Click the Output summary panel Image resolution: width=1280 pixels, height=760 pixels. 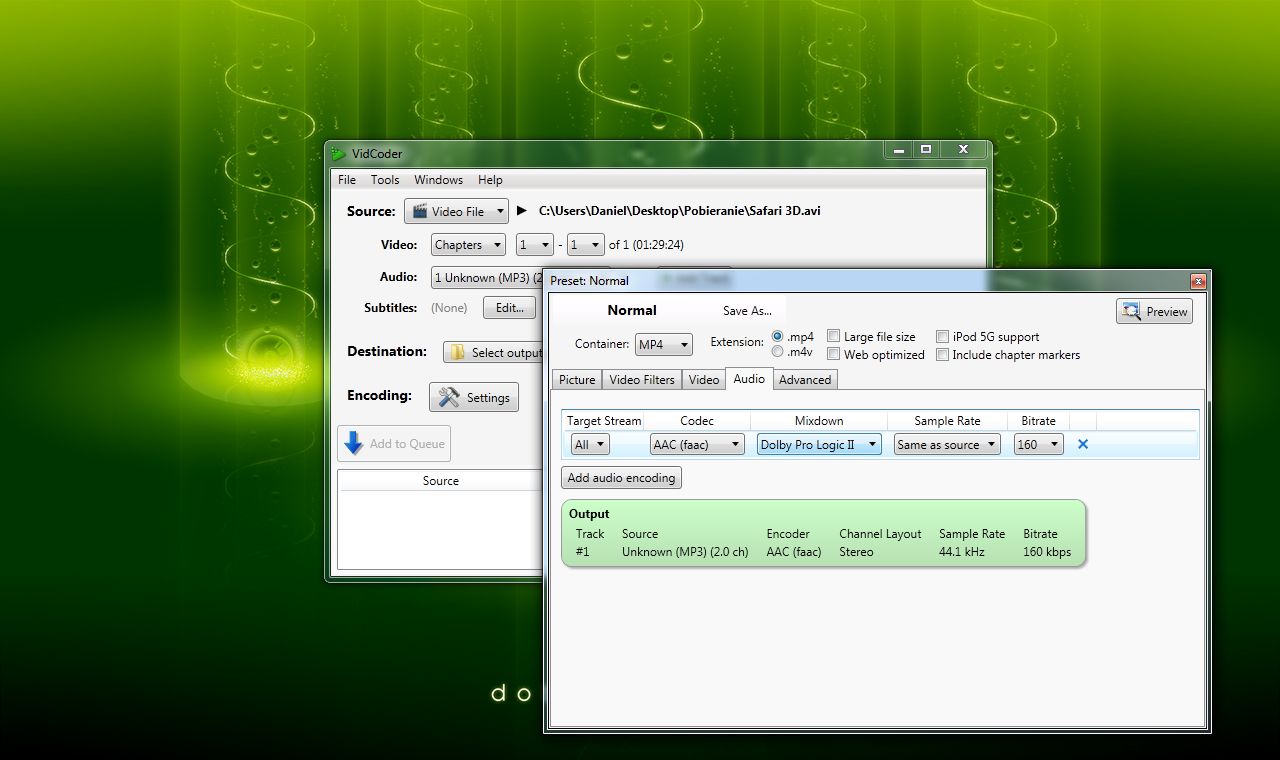coord(823,534)
